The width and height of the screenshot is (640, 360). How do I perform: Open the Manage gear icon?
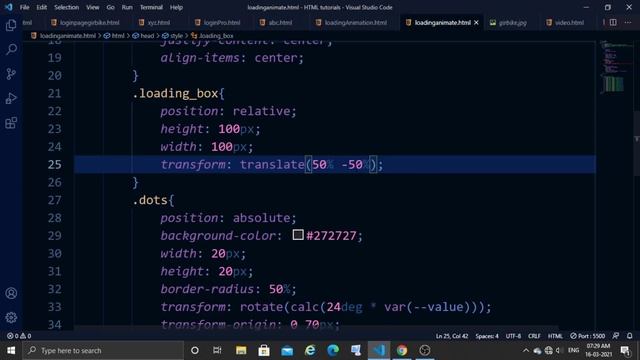tap(11, 317)
